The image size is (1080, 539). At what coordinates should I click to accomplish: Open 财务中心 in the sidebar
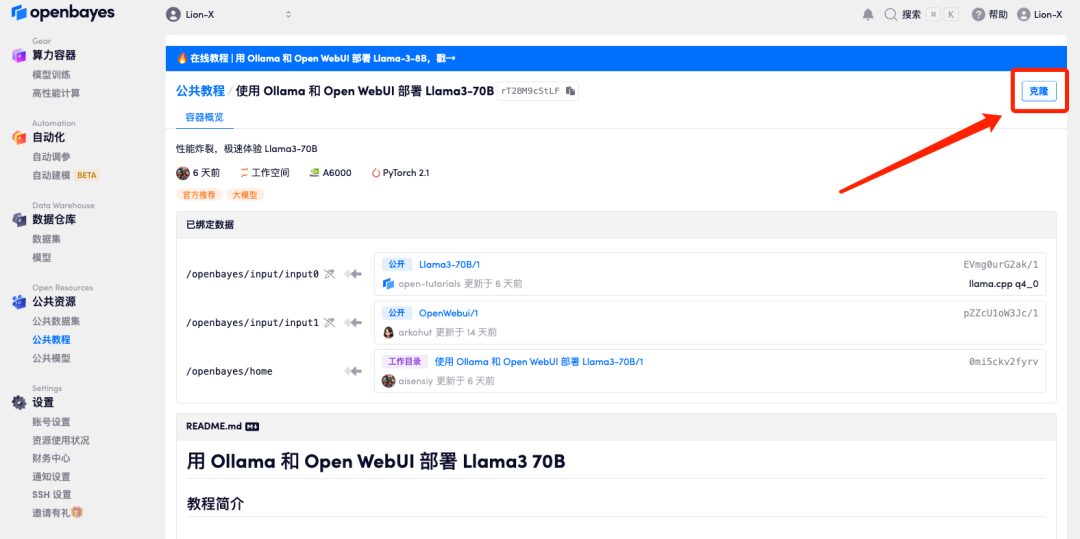(51, 458)
